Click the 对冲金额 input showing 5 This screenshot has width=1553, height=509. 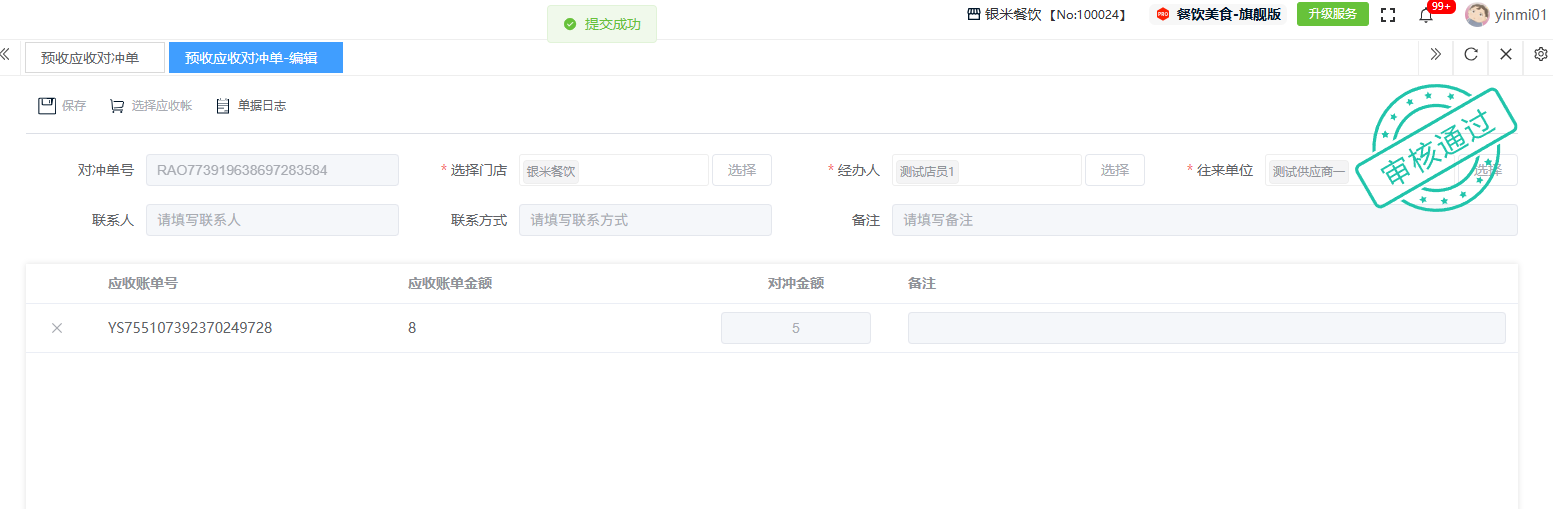pyautogui.click(x=795, y=328)
